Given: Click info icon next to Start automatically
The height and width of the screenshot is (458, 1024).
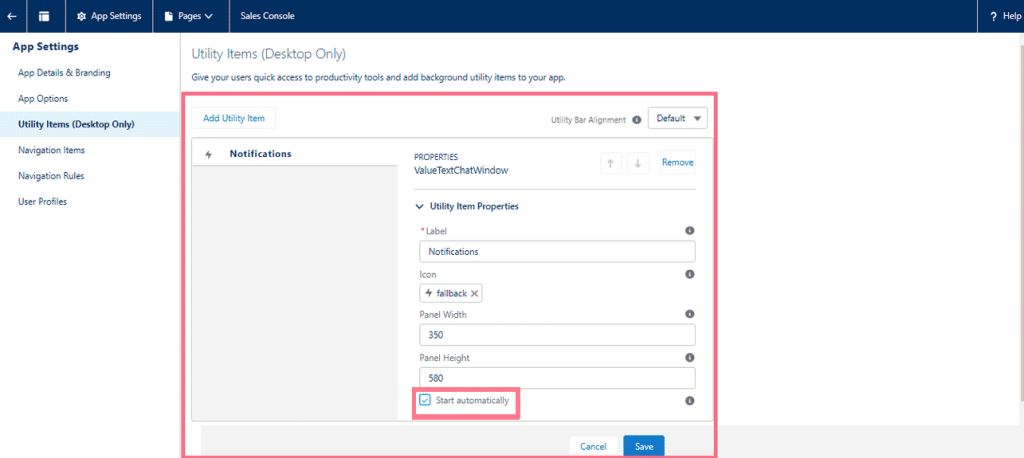Looking at the screenshot, I should [689, 401].
